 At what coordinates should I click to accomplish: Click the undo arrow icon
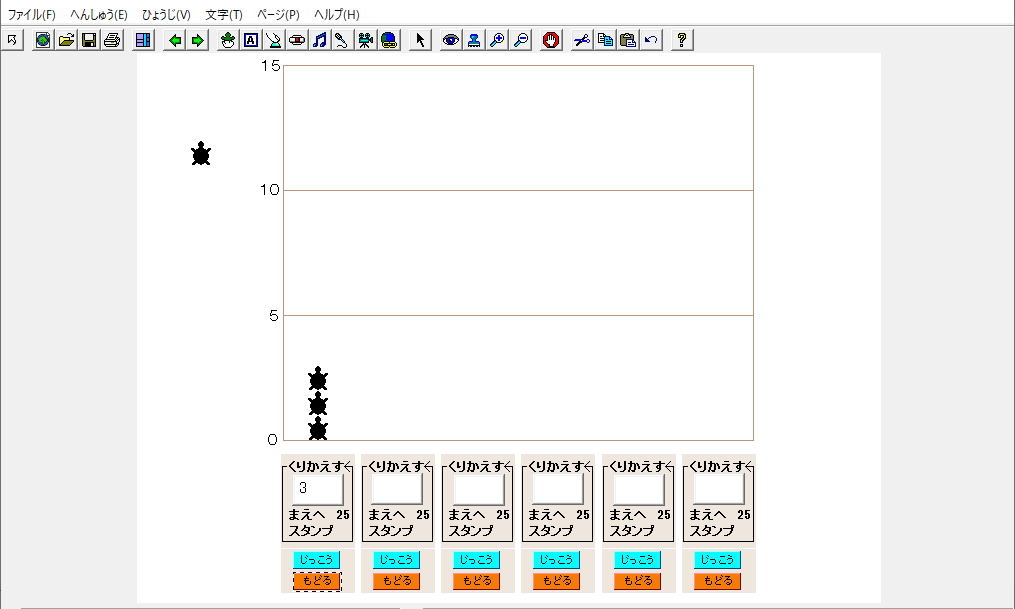click(x=651, y=40)
